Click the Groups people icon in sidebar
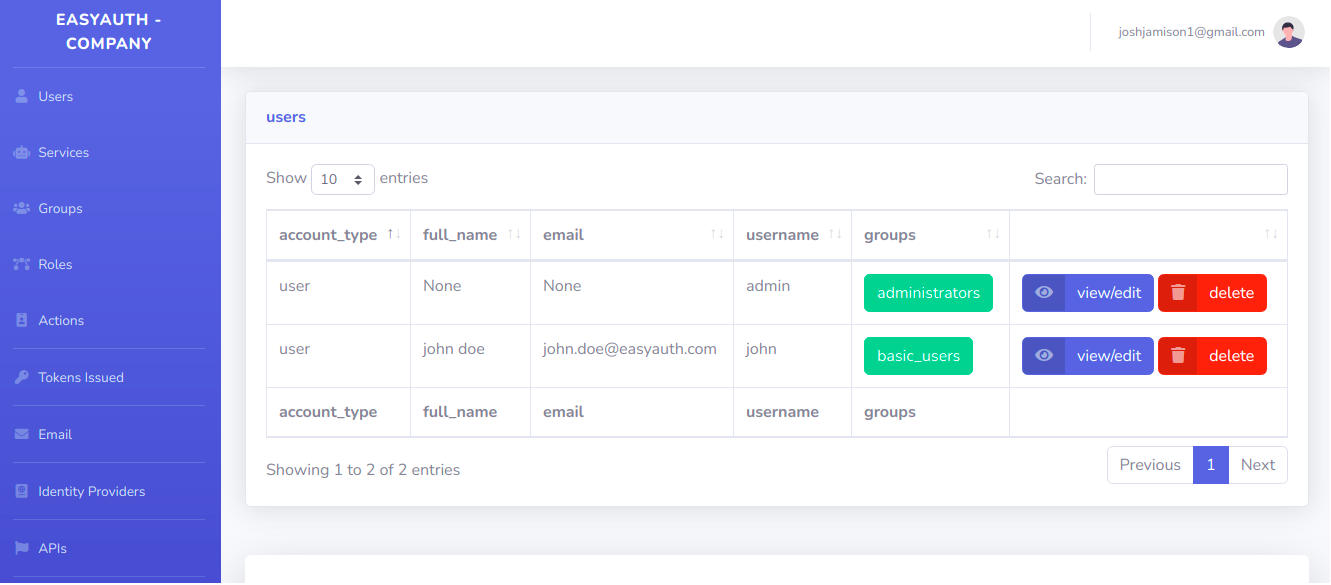This screenshot has width=1331, height=585. [x=21, y=209]
